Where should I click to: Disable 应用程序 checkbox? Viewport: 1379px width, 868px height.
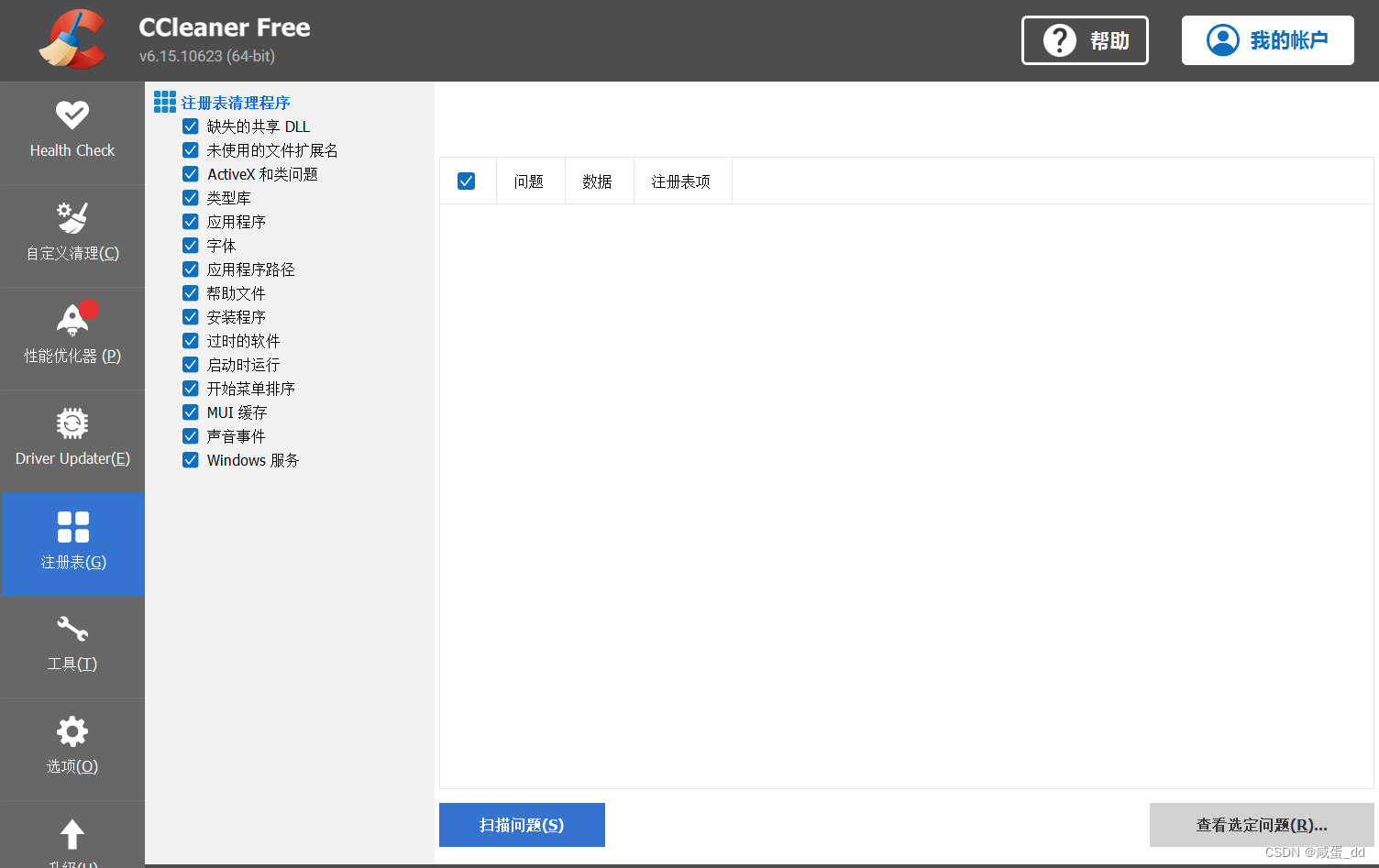(191, 222)
